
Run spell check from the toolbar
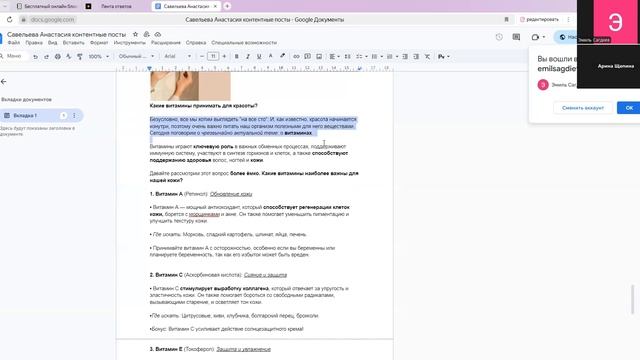[x=69, y=56]
